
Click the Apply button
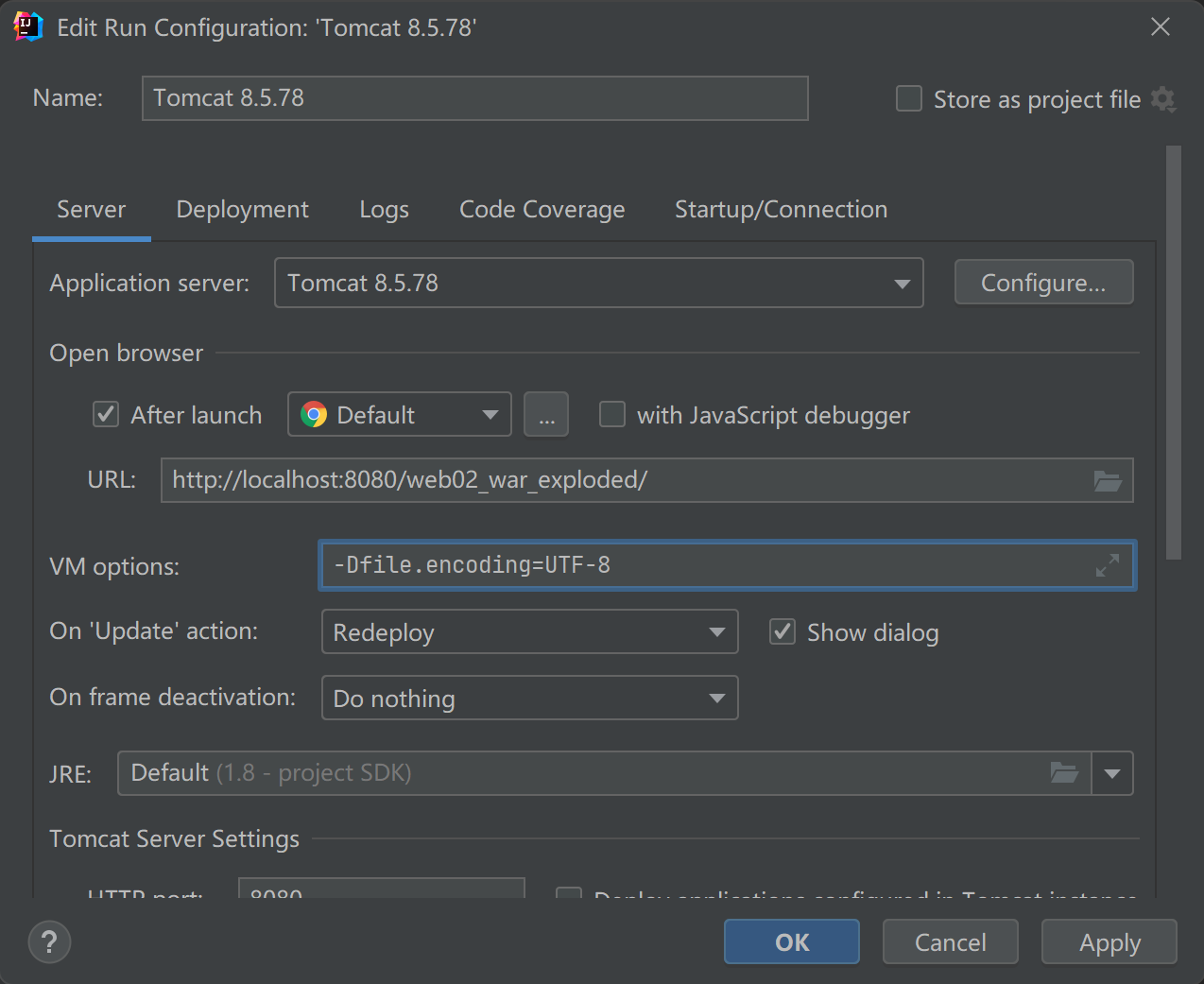tap(1109, 941)
